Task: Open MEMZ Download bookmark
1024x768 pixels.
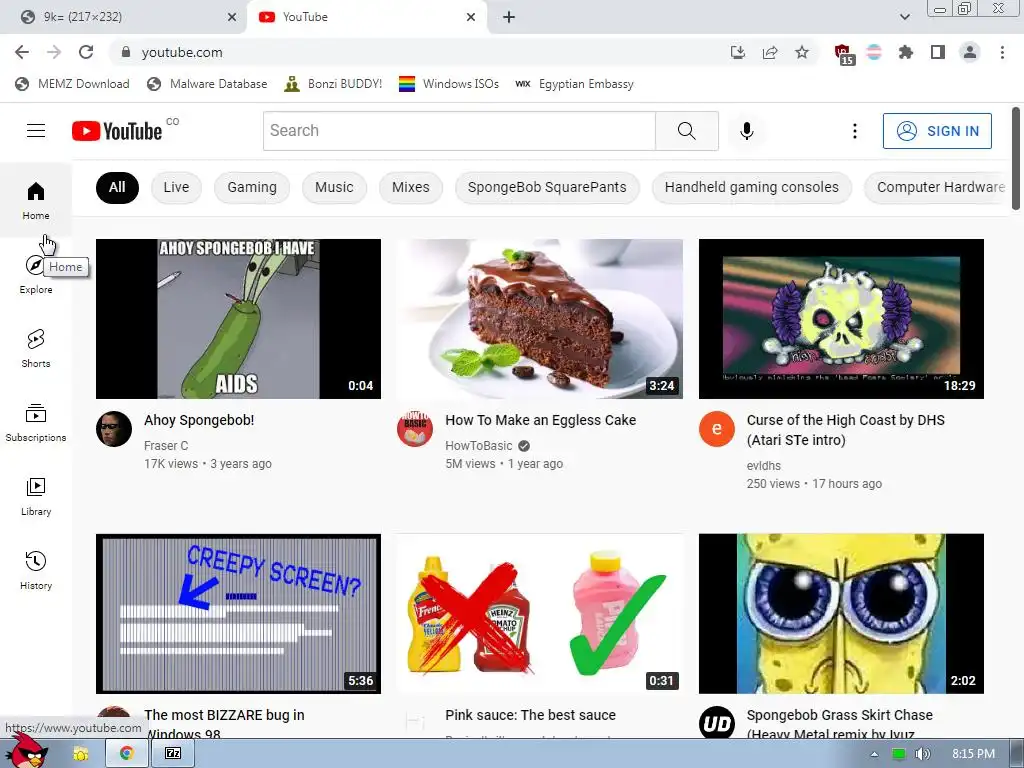Action: click(x=72, y=84)
